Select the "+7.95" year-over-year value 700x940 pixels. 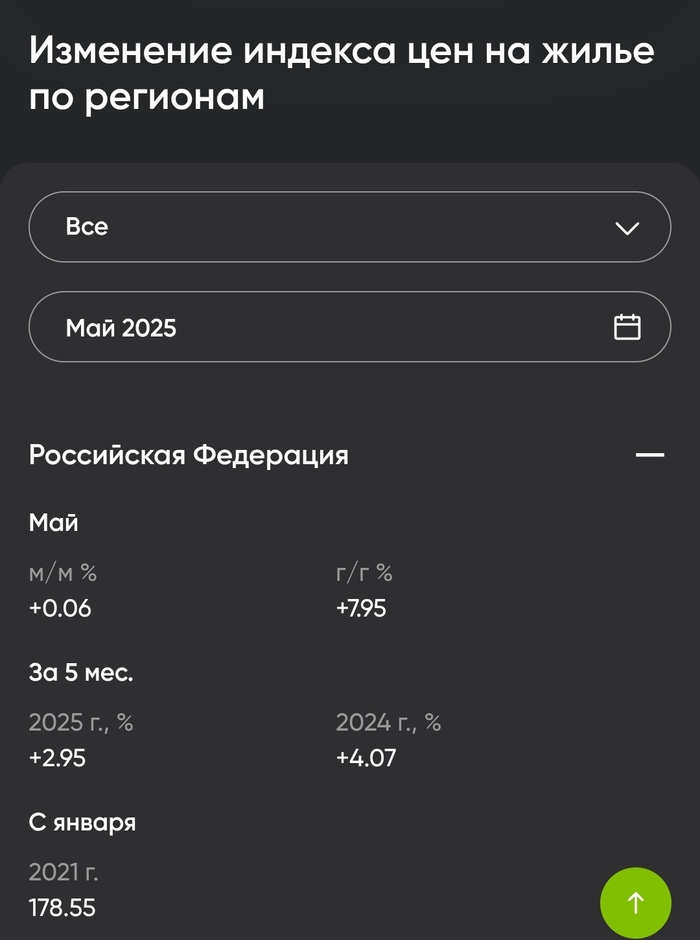pos(361,607)
